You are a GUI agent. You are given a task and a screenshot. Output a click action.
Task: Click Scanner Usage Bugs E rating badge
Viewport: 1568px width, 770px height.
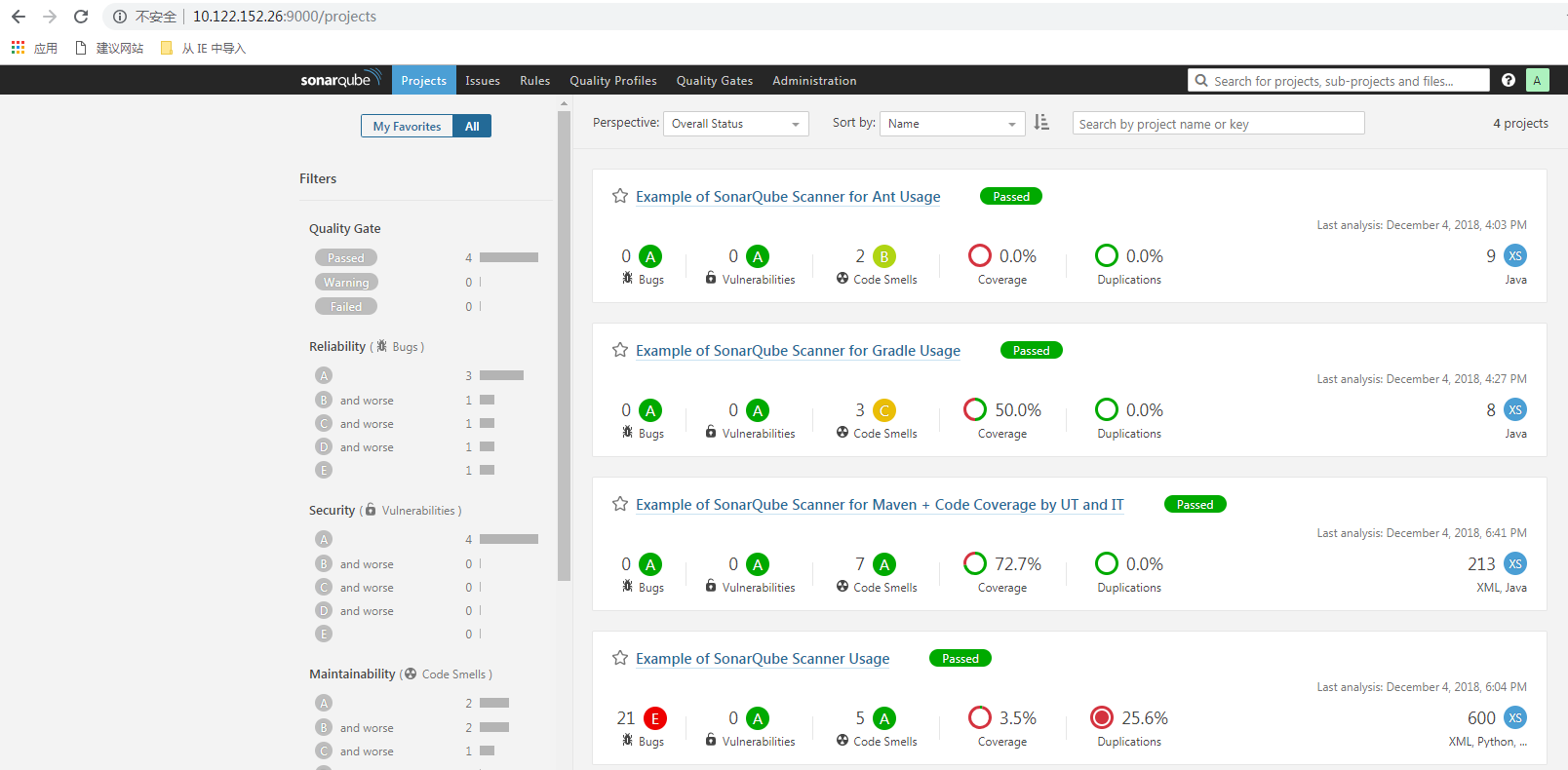click(x=655, y=718)
